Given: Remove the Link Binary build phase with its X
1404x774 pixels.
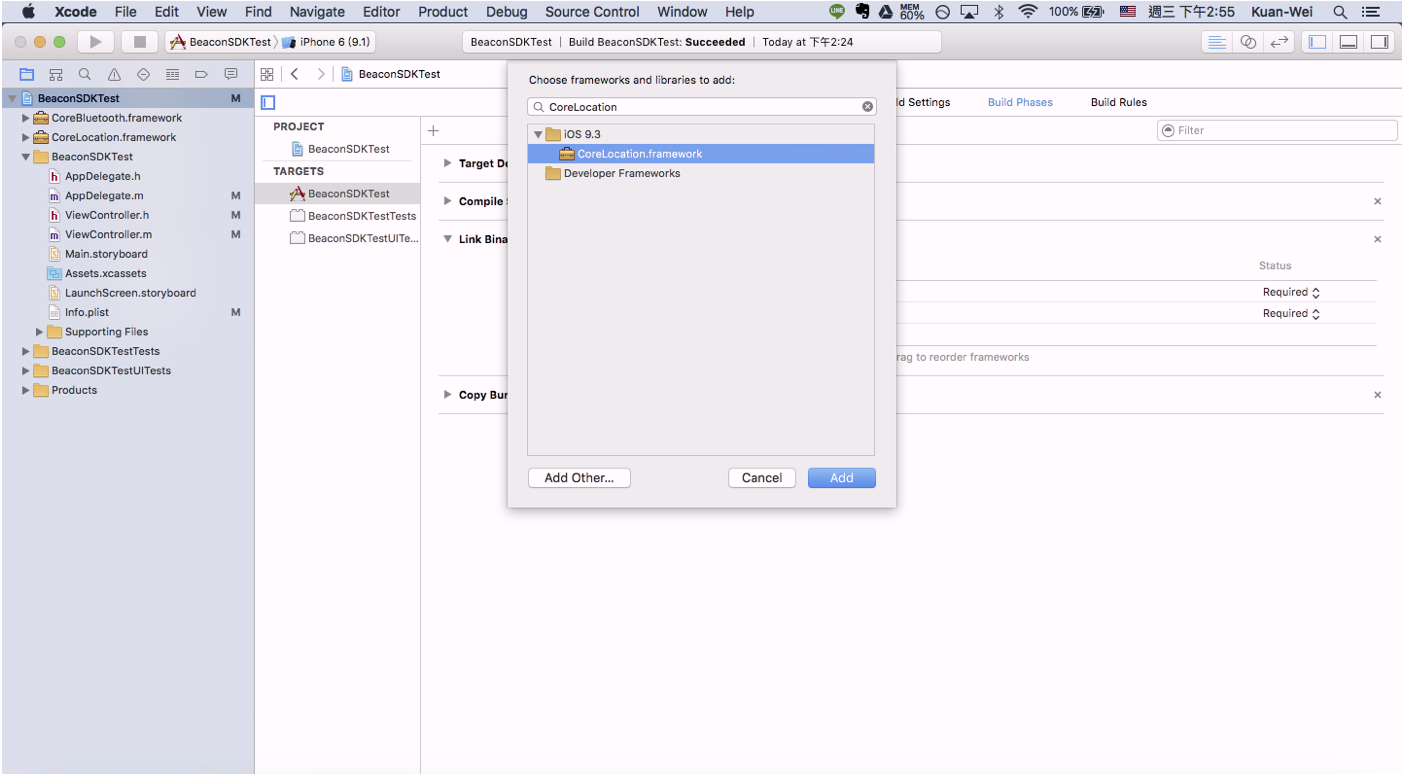Looking at the screenshot, I should pyautogui.click(x=1377, y=240).
